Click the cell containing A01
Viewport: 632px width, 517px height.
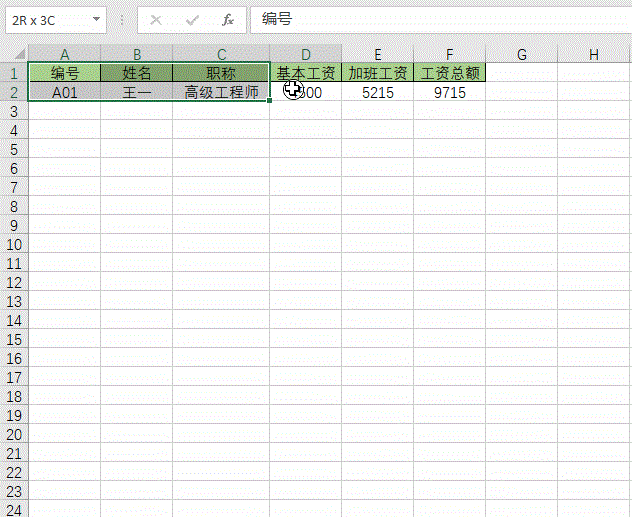(x=65, y=92)
